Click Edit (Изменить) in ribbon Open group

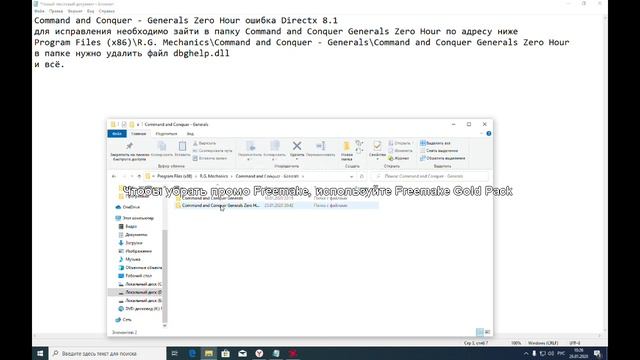coord(400,151)
